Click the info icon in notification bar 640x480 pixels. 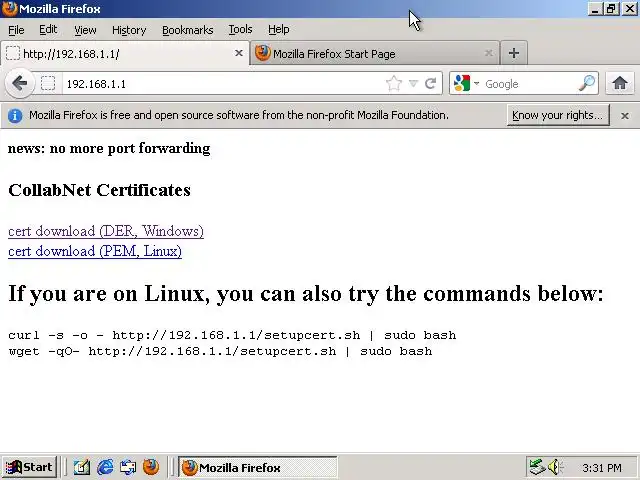15,116
